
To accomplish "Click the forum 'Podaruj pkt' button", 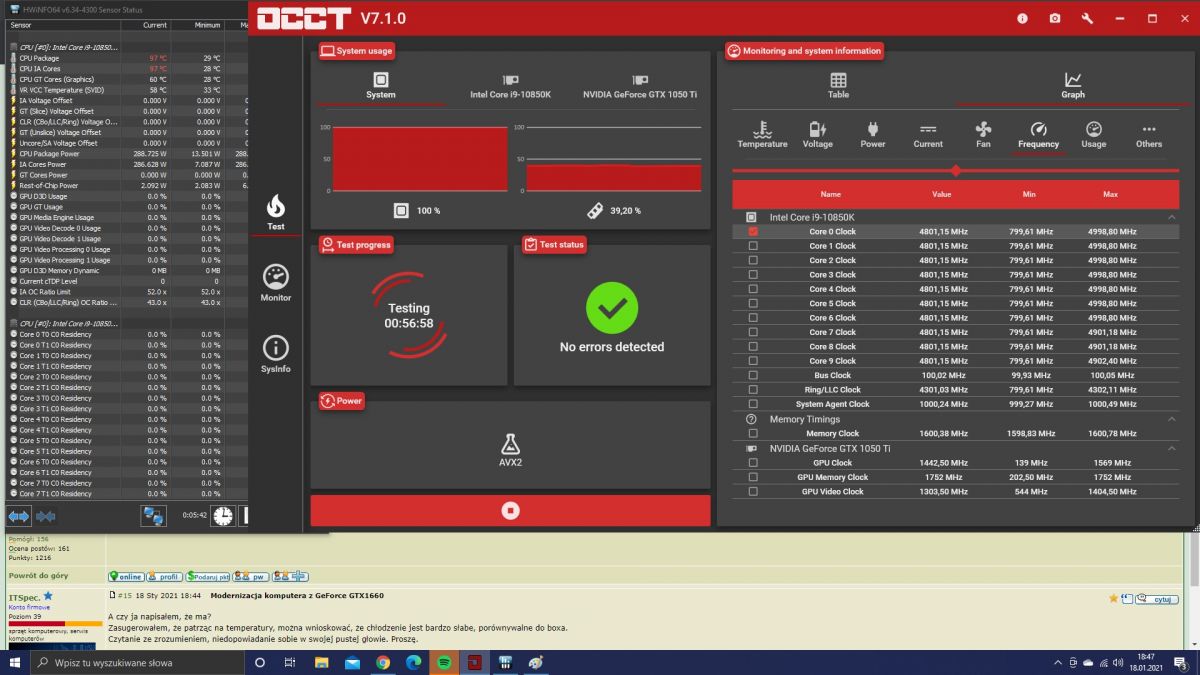I will click(208, 577).
